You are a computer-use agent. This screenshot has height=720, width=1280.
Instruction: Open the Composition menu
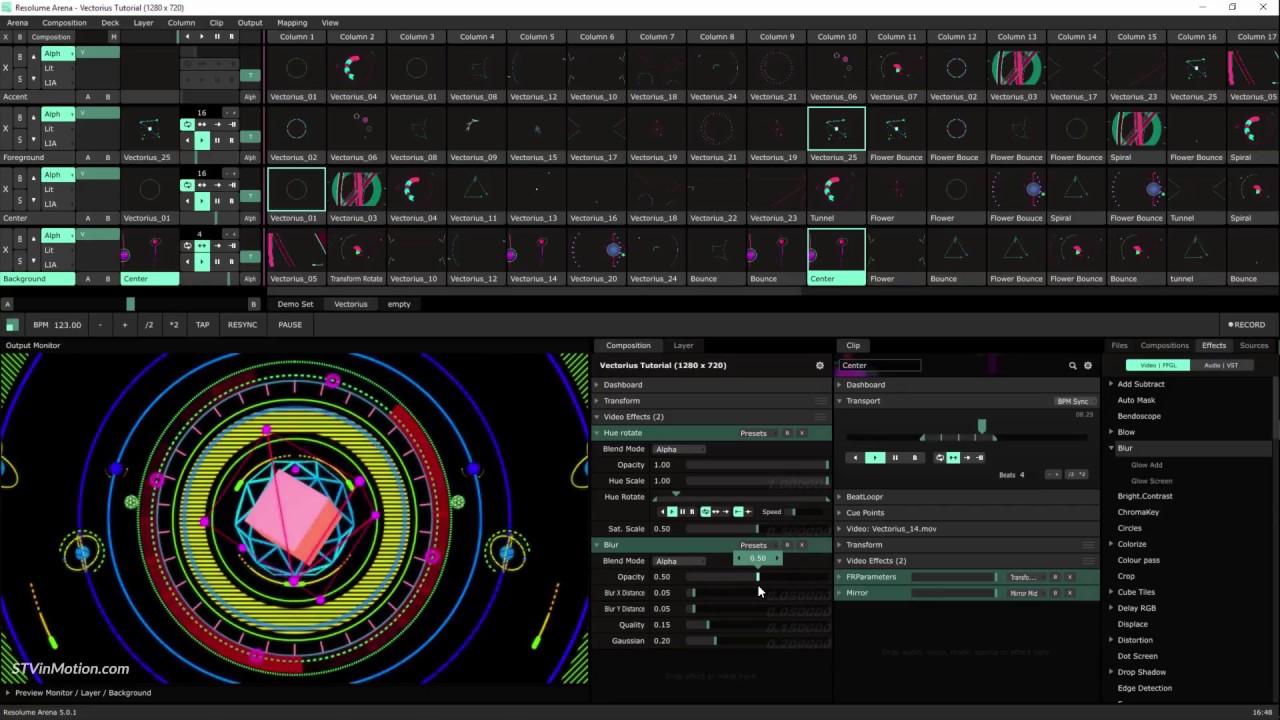(64, 22)
